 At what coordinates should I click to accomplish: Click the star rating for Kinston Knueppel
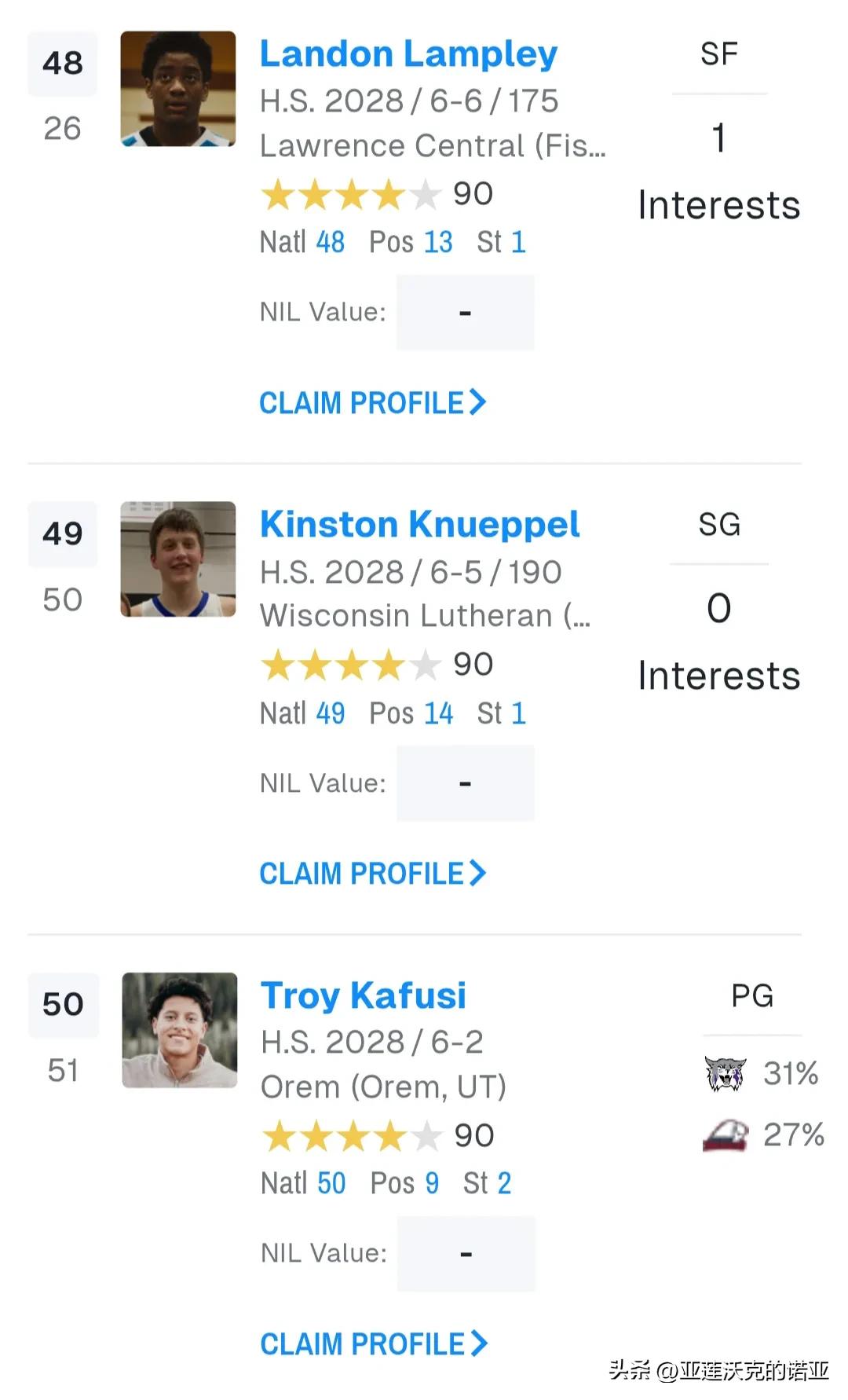(351, 665)
